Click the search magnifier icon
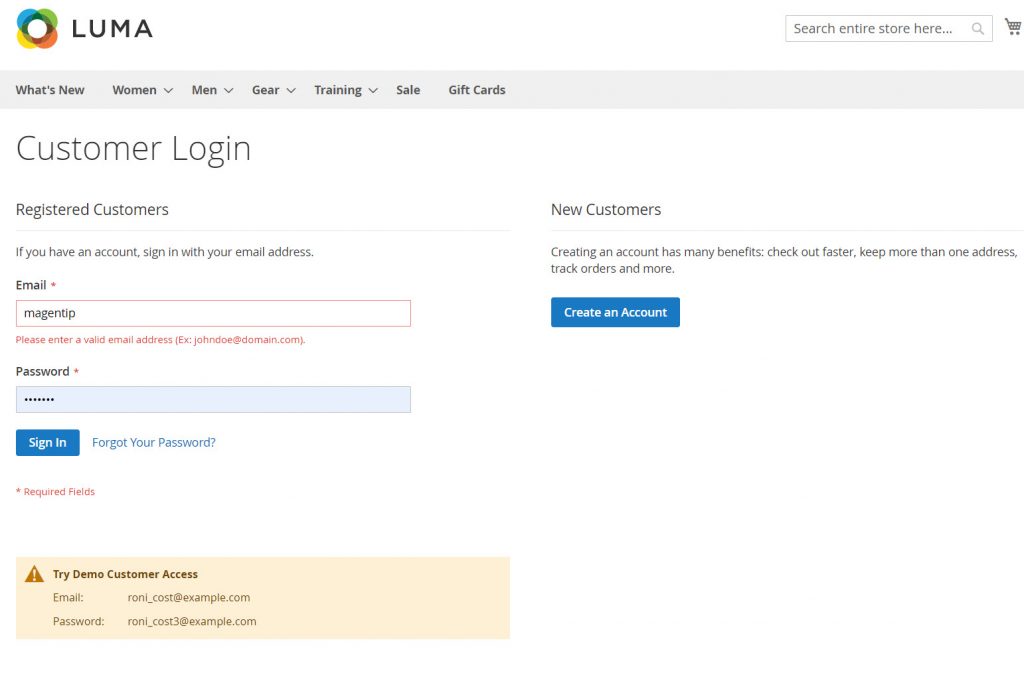Viewport: 1024px width, 679px height. [x=977, y=28]
